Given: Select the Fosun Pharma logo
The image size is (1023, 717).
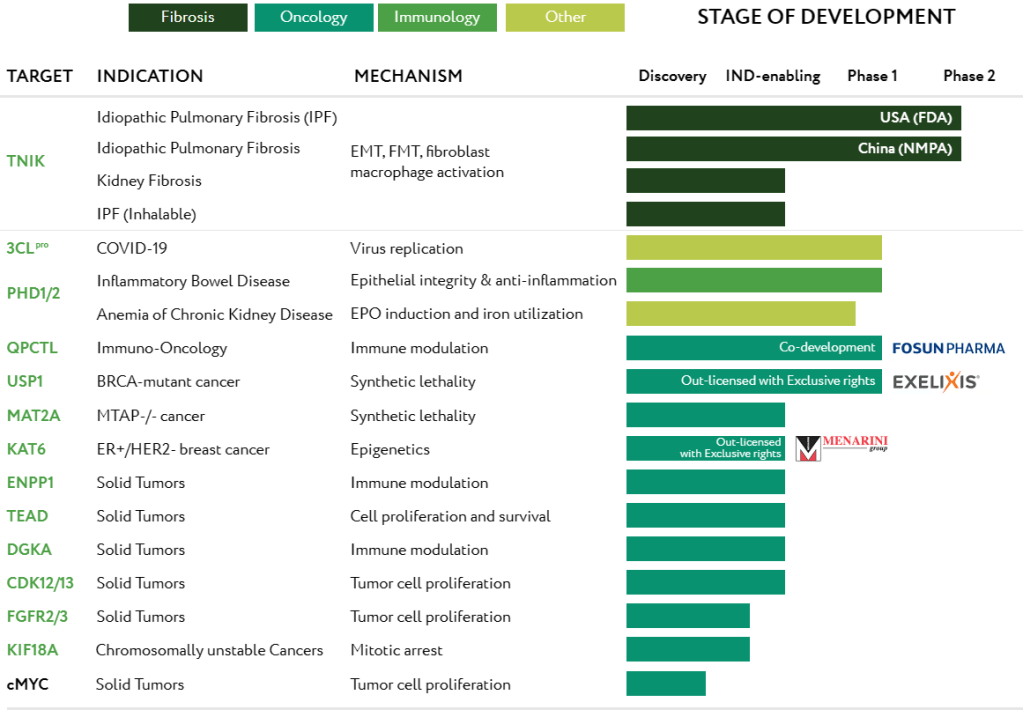Looking at the screenshot, I should (948, 348).
